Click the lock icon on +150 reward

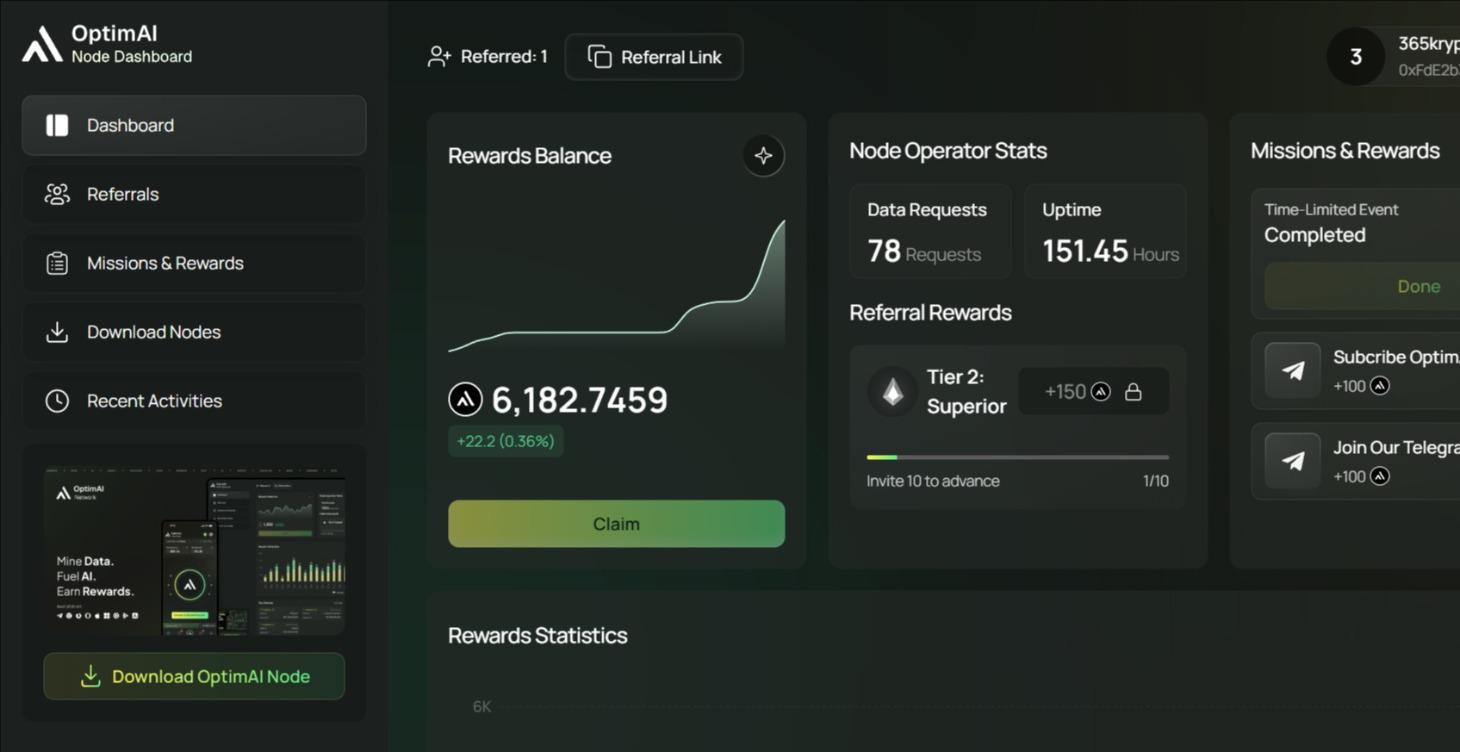click(1133, 392)
